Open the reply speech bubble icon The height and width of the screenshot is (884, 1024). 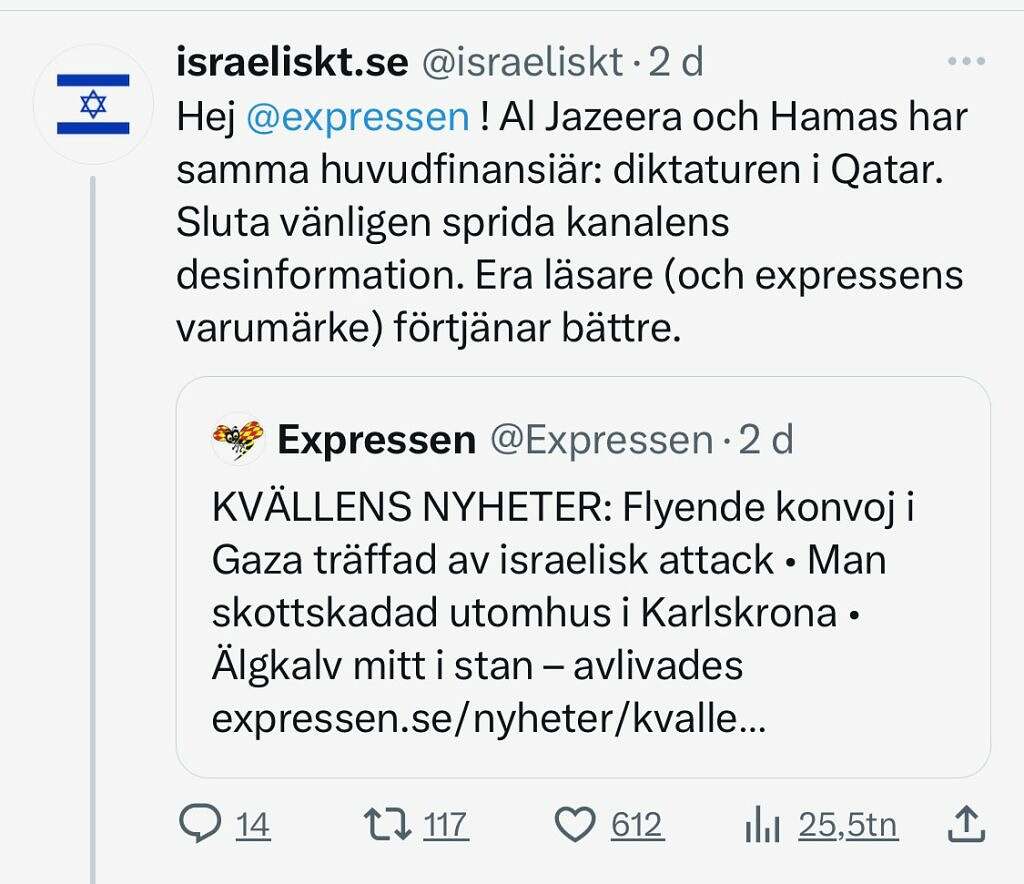pos(200,824)
